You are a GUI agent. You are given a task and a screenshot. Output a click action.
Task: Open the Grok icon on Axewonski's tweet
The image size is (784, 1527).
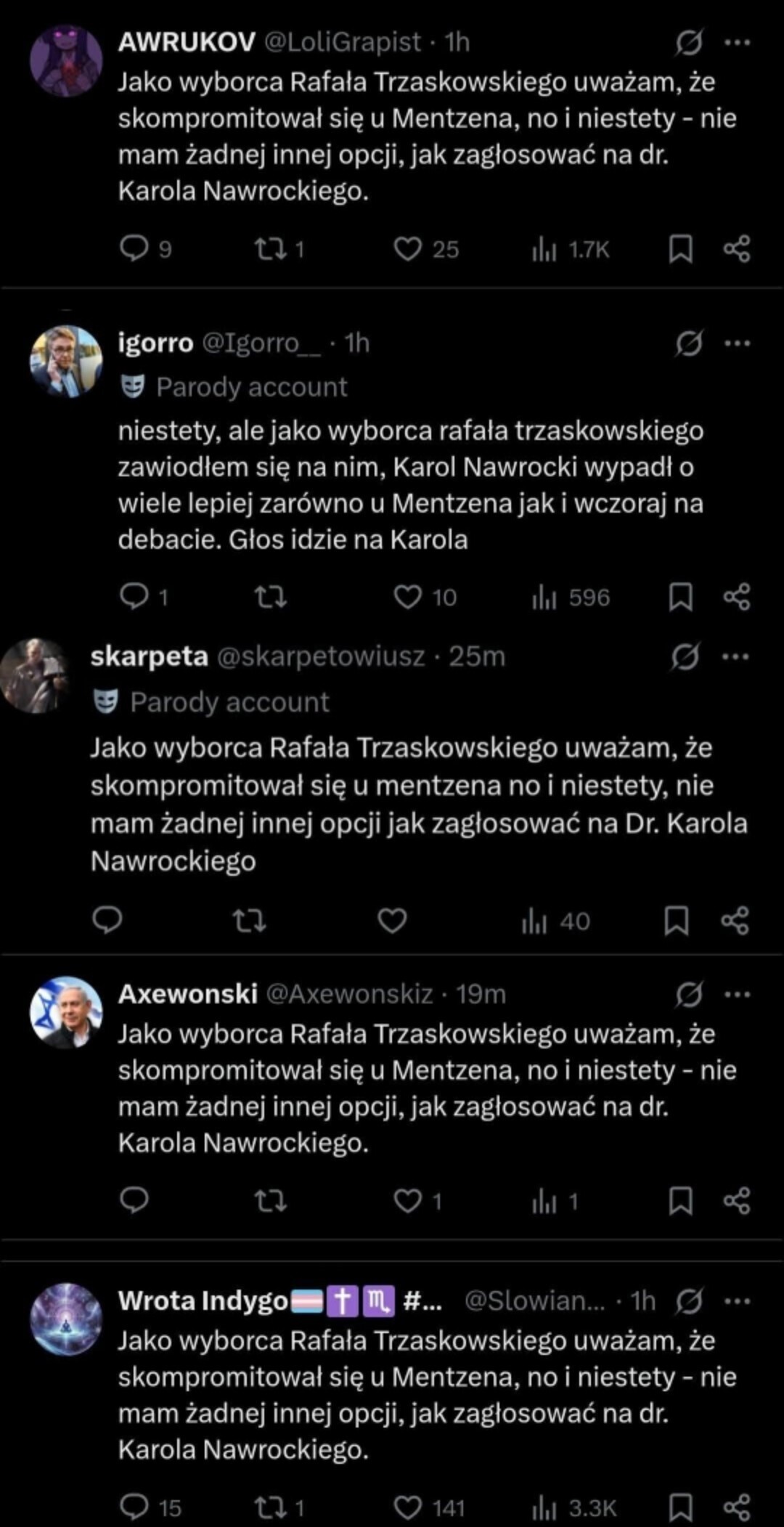688,994
